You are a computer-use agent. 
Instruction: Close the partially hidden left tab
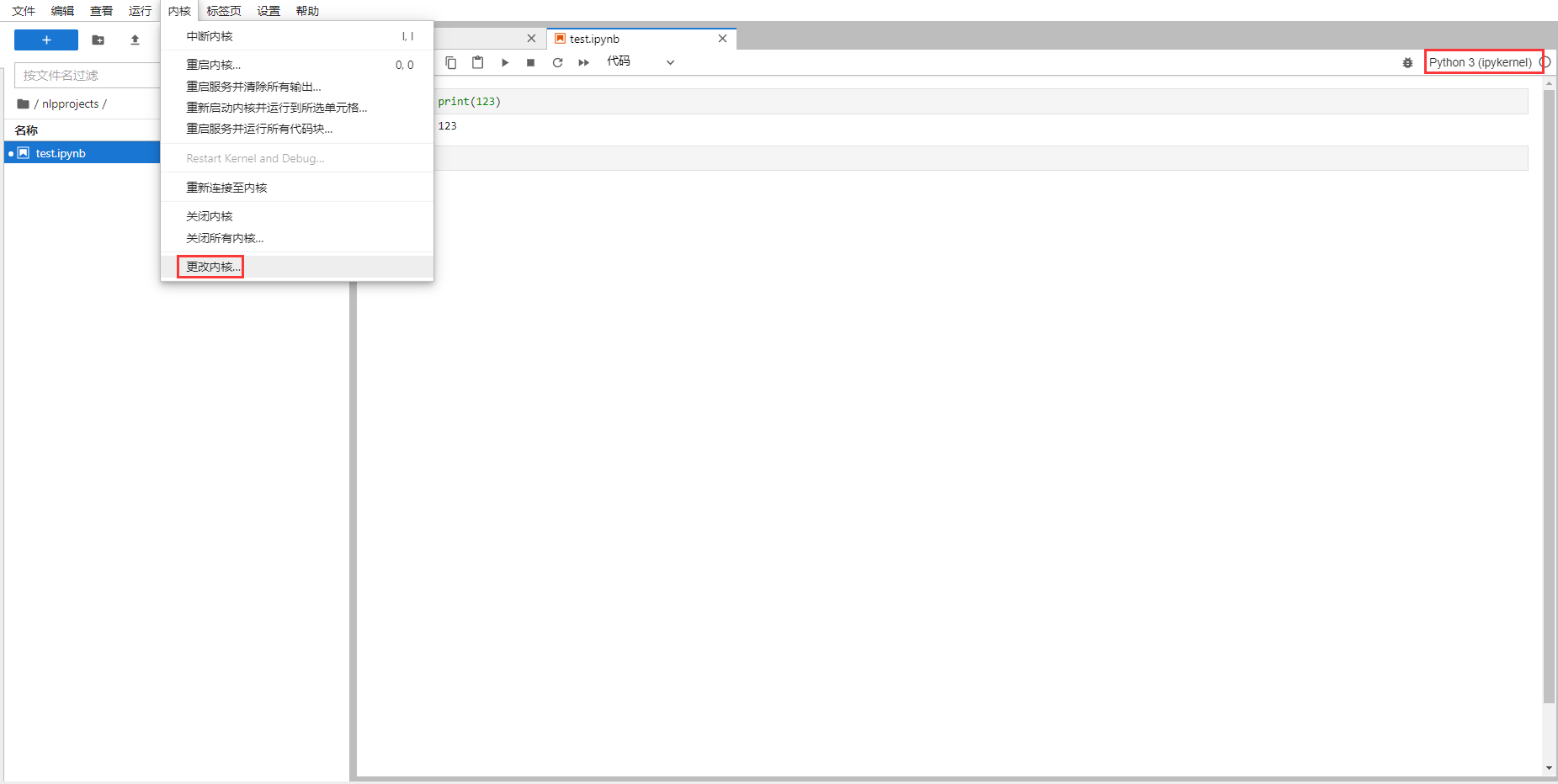(x=531, y=39)
